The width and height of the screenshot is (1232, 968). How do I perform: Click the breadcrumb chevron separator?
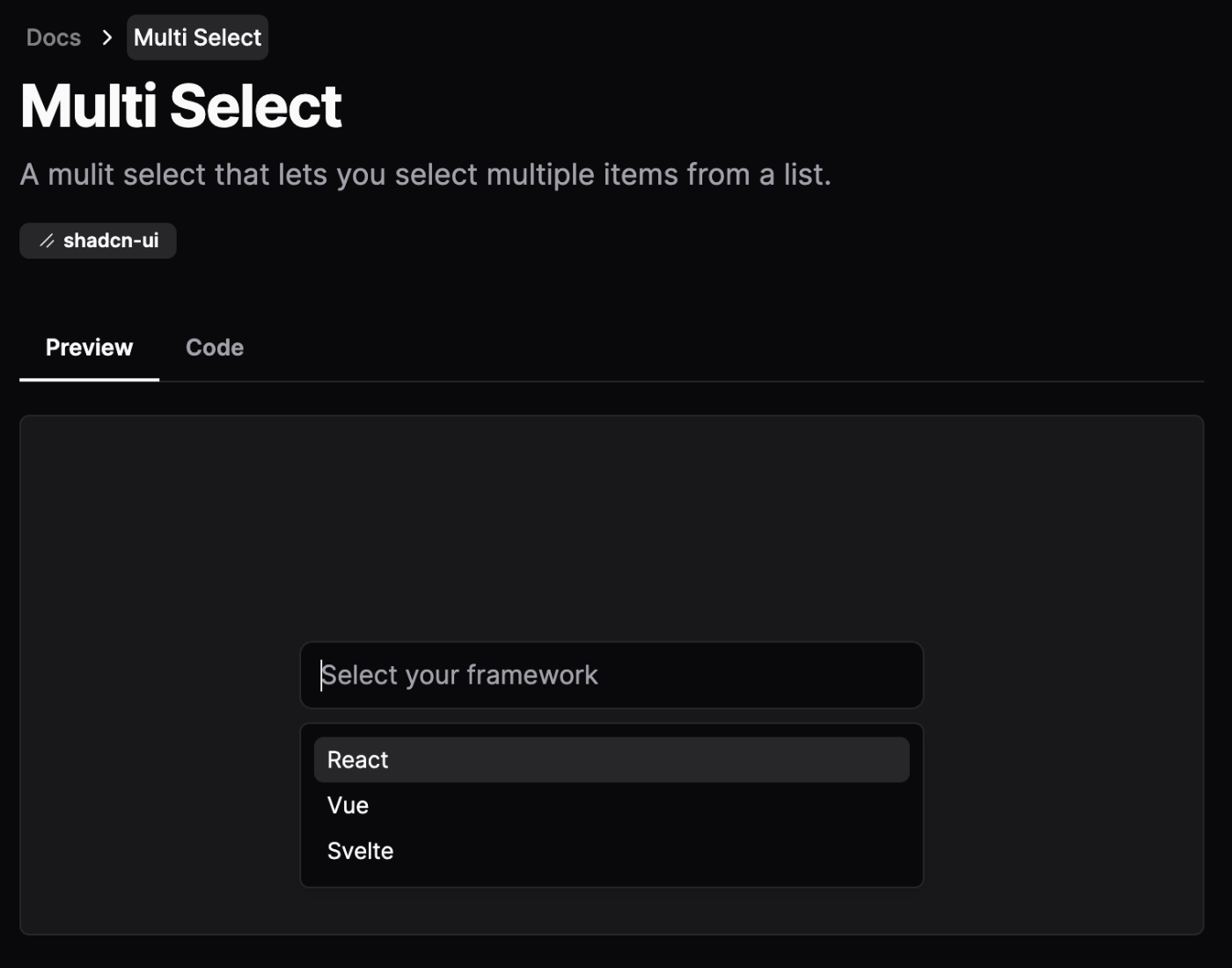(106, 38)
